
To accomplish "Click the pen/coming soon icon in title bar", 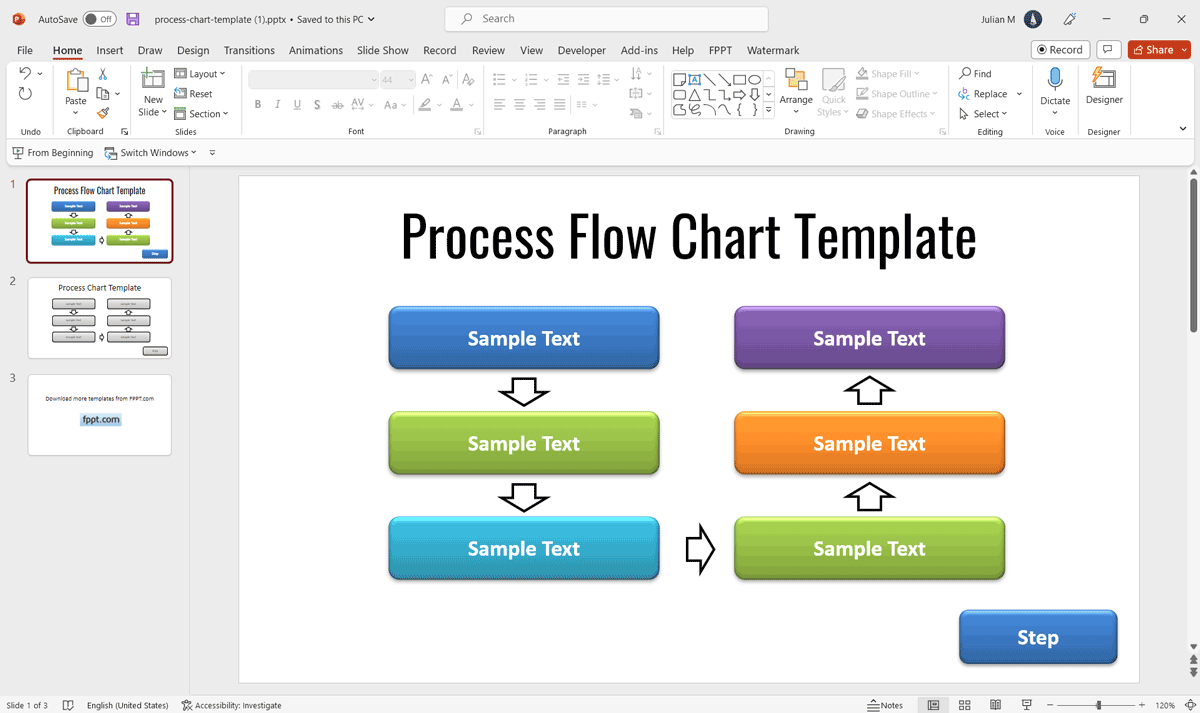I will [x=1069, y=19].
